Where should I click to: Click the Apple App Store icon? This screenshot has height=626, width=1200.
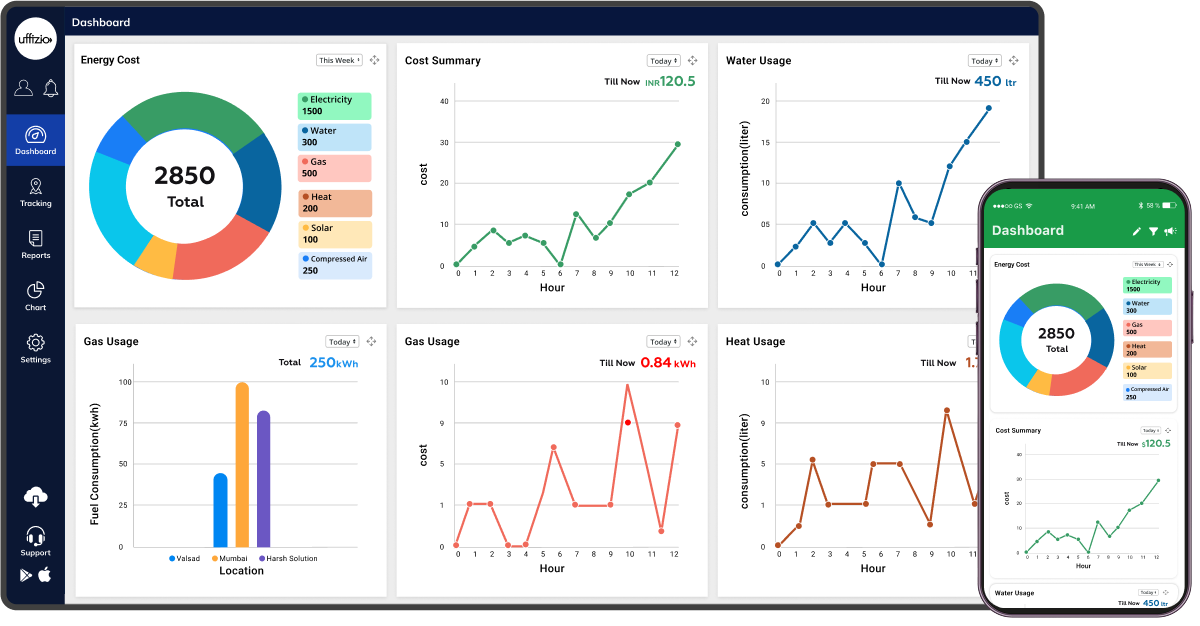click(45, 575)
